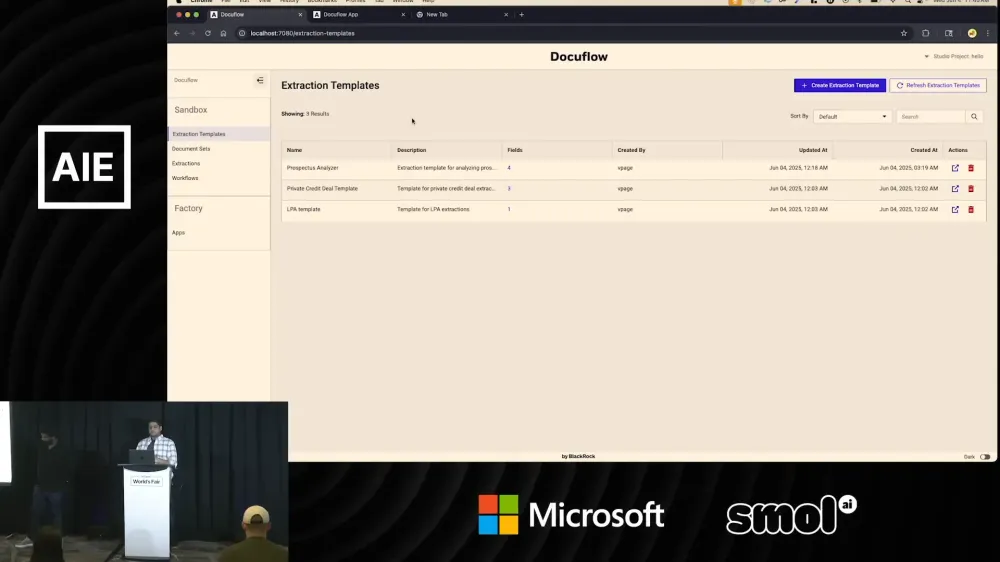Delete the LPA template
The height and width of the screenshot is (562, 1000).
coord(971,209)
